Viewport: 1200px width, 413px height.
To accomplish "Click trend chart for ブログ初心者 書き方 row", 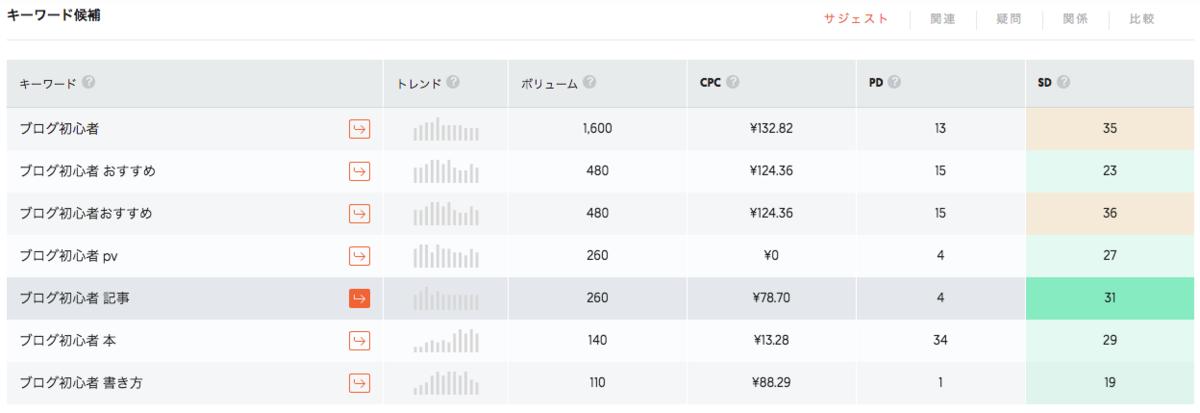I will click(446, 383).
